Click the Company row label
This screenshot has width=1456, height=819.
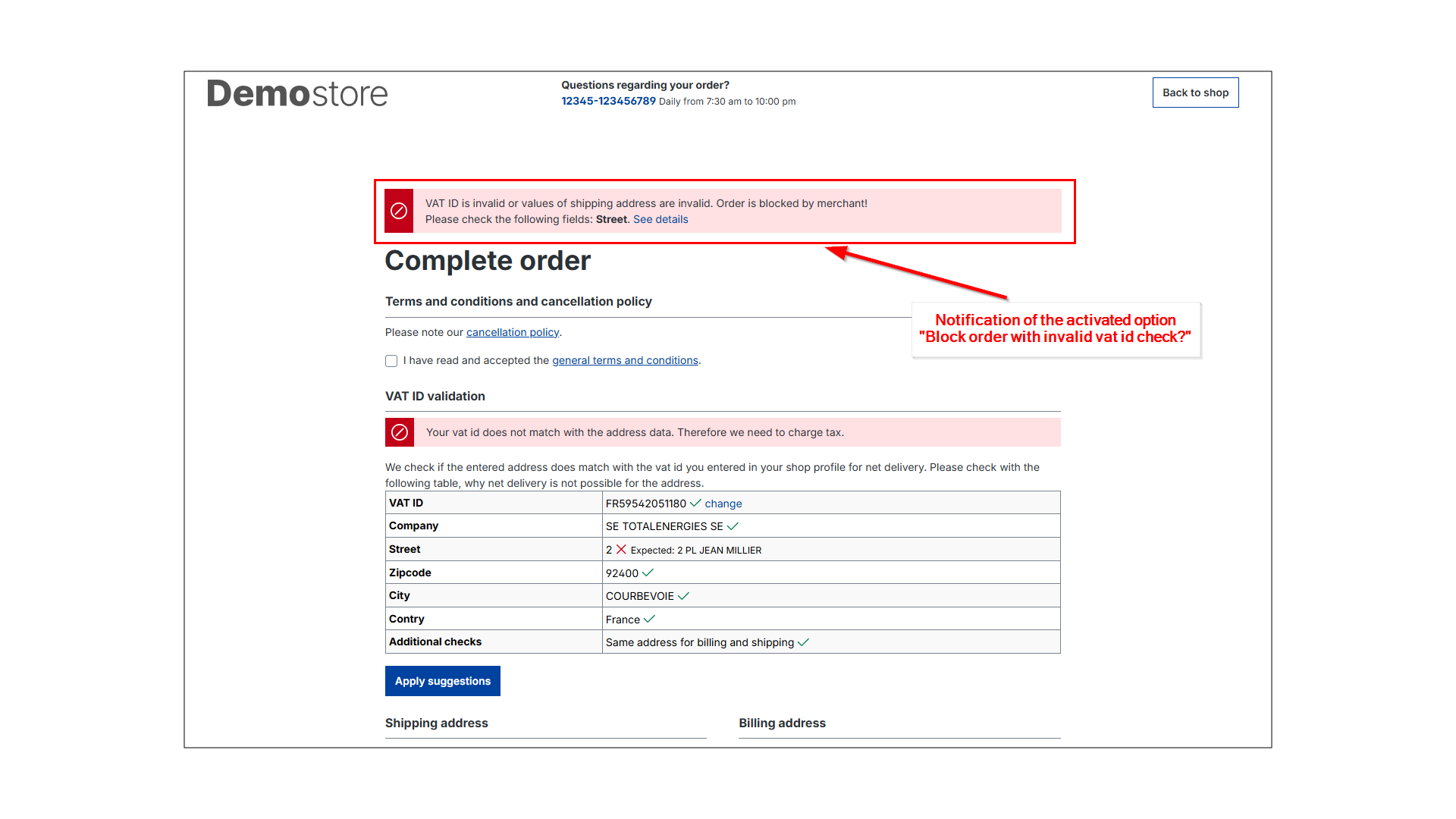(x=413, y=526)
